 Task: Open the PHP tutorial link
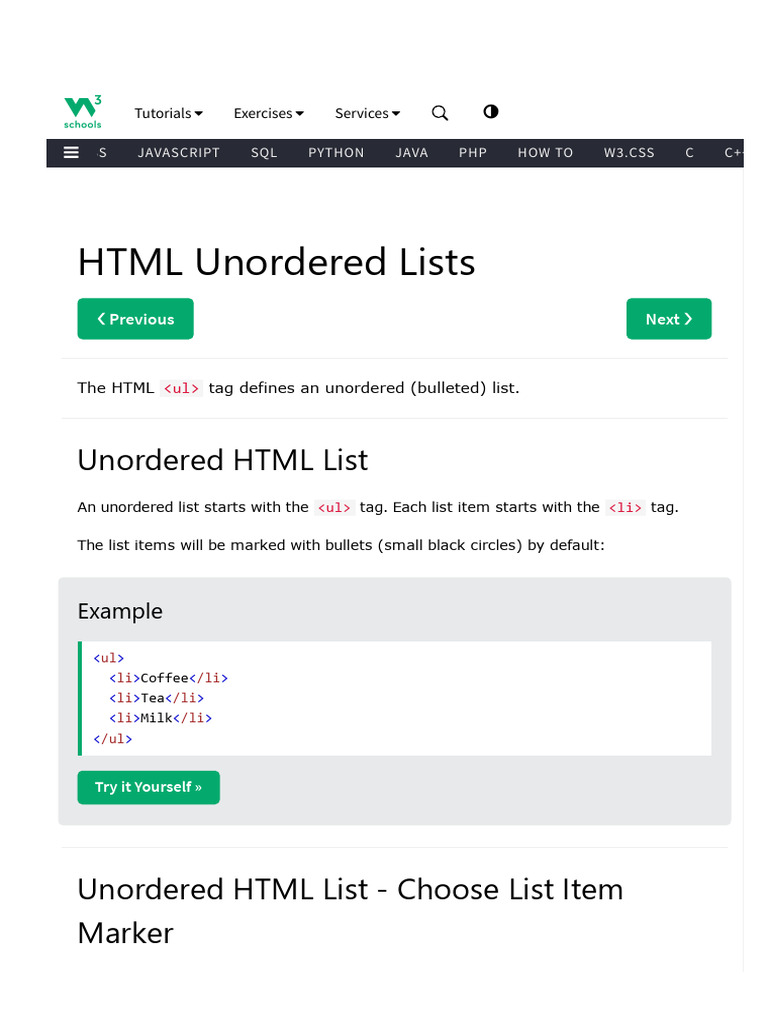(473, 153)
